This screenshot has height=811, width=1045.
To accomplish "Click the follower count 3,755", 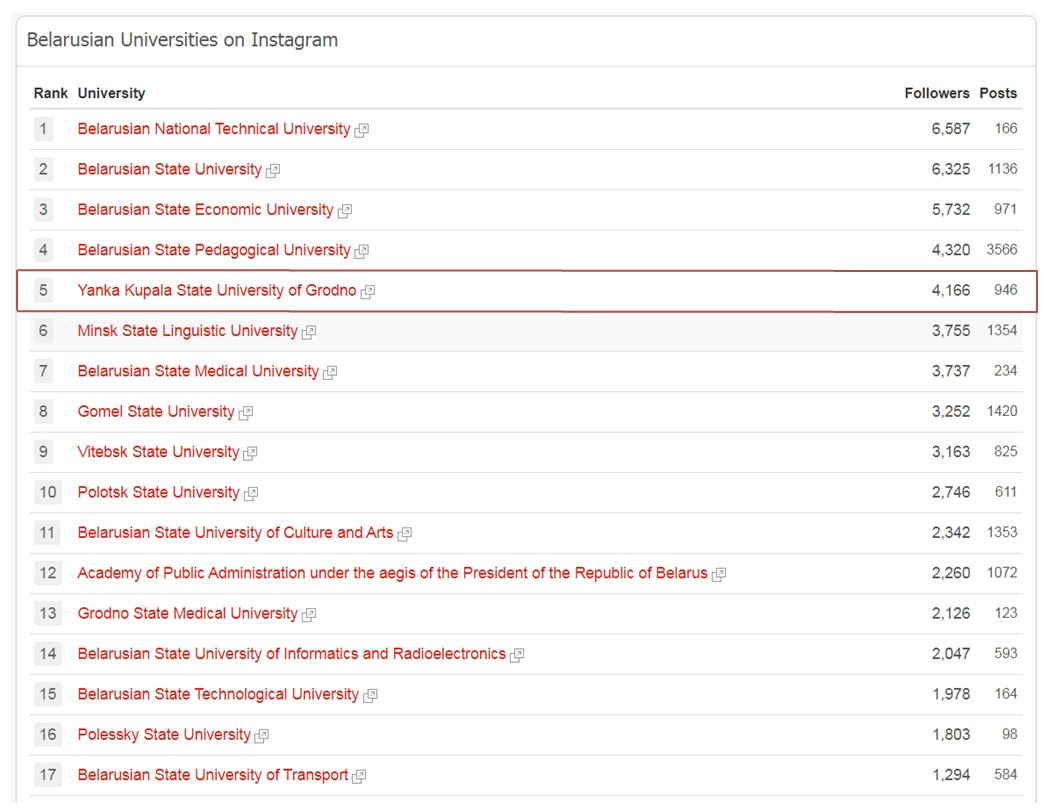I will [x=950, y=331].
